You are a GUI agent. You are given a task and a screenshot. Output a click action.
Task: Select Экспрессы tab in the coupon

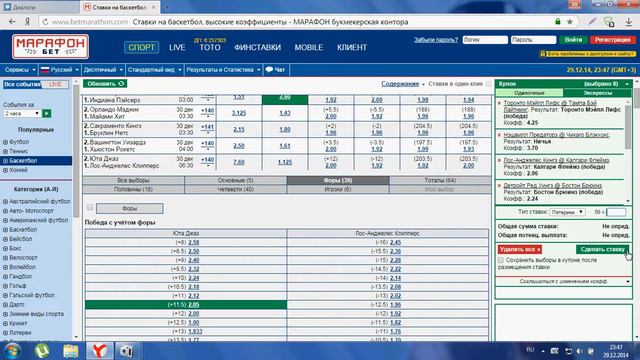point(598,93)
